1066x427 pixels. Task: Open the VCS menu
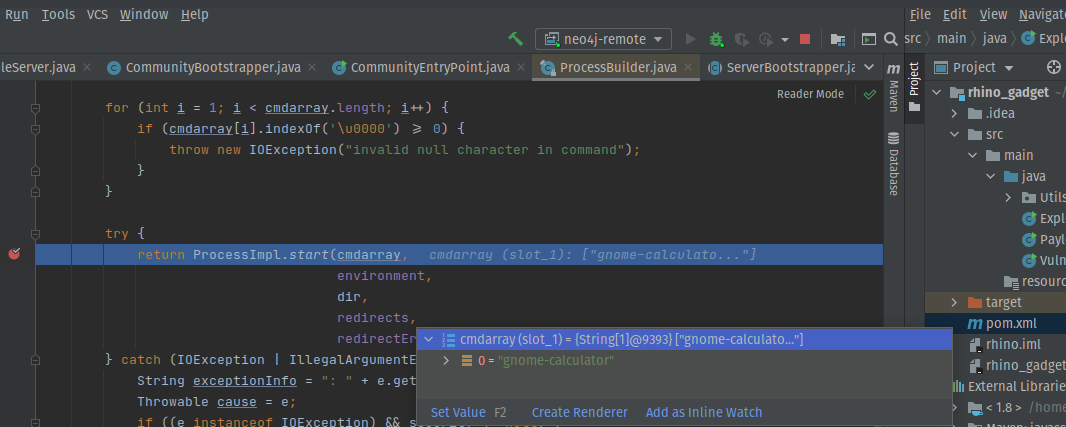(98, 14)
